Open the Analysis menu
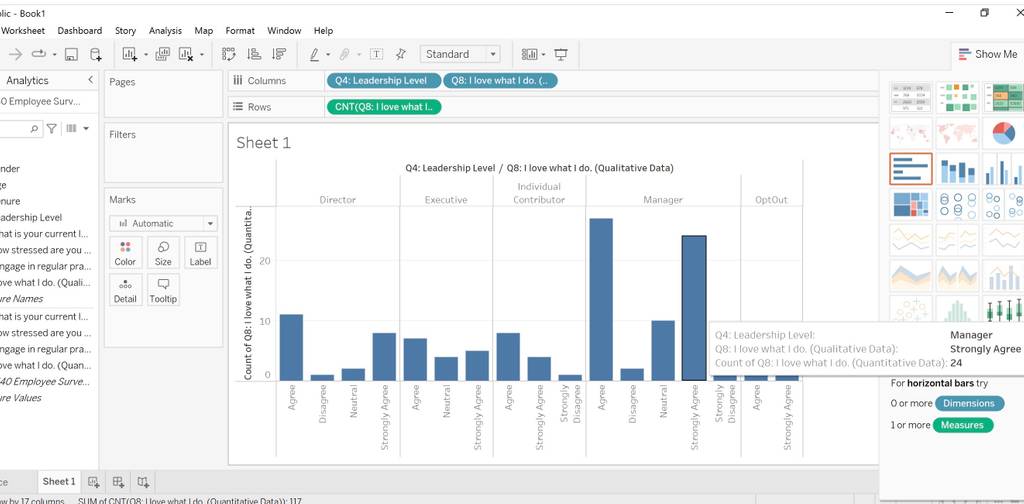 click(x=165, y=31)
